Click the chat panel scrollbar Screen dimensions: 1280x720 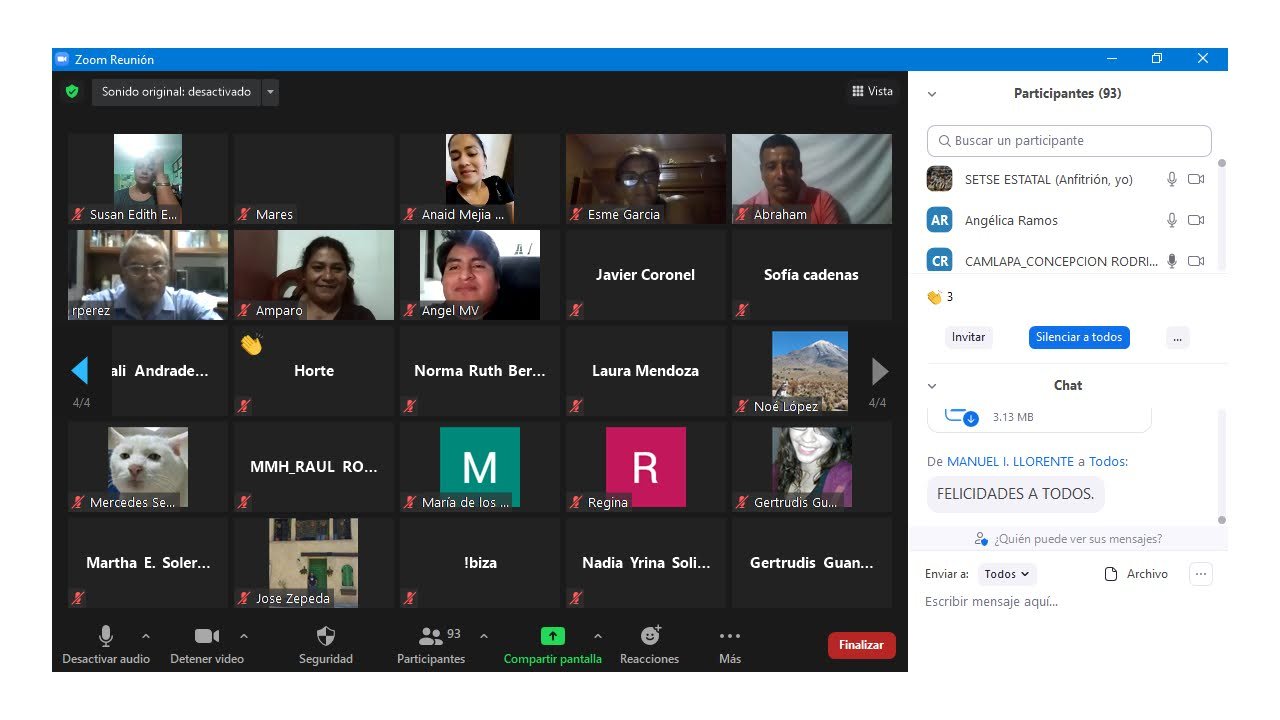click(1221, 466)
